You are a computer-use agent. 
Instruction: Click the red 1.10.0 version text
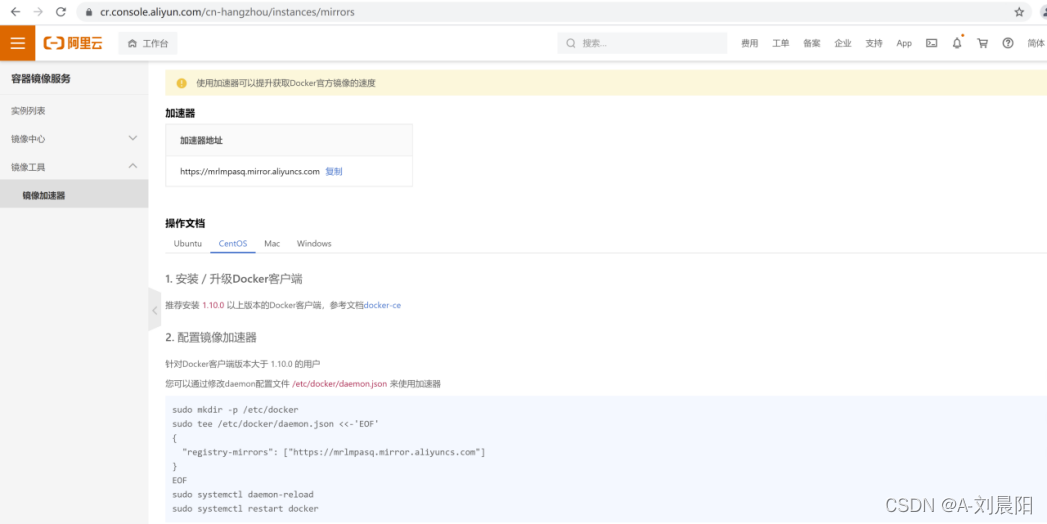click(x=214, y=305)
